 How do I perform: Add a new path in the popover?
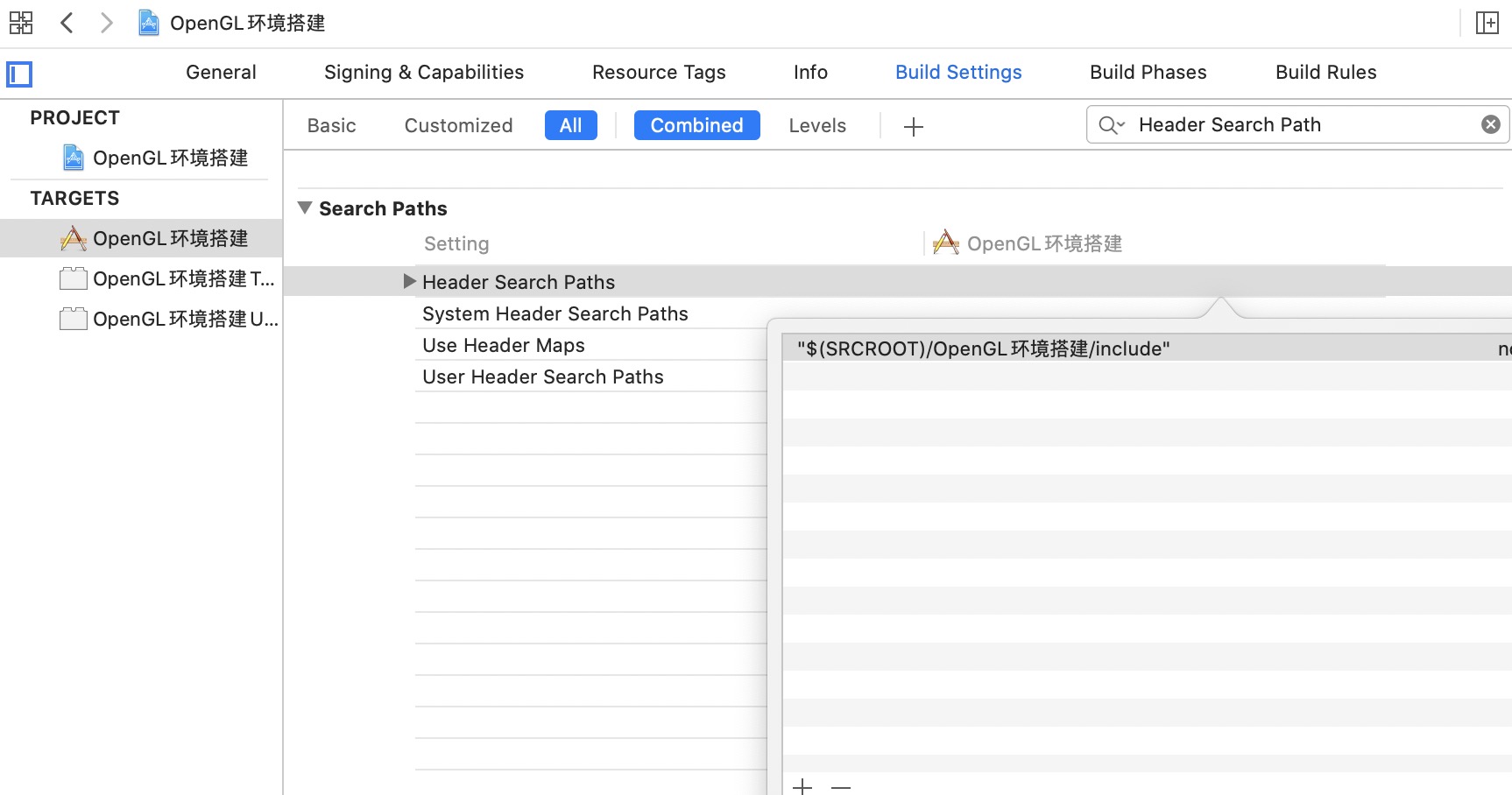[x=802, y=787]
